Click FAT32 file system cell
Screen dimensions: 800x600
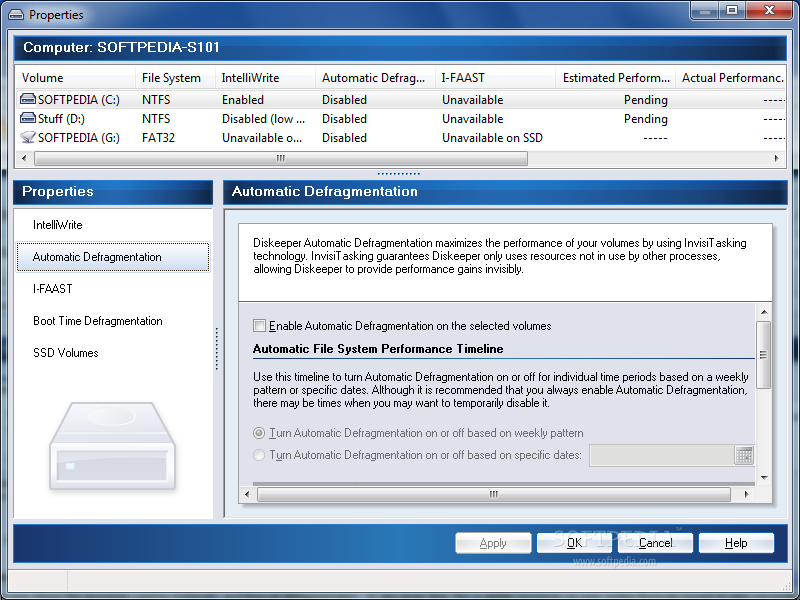(x=158, y=138)
